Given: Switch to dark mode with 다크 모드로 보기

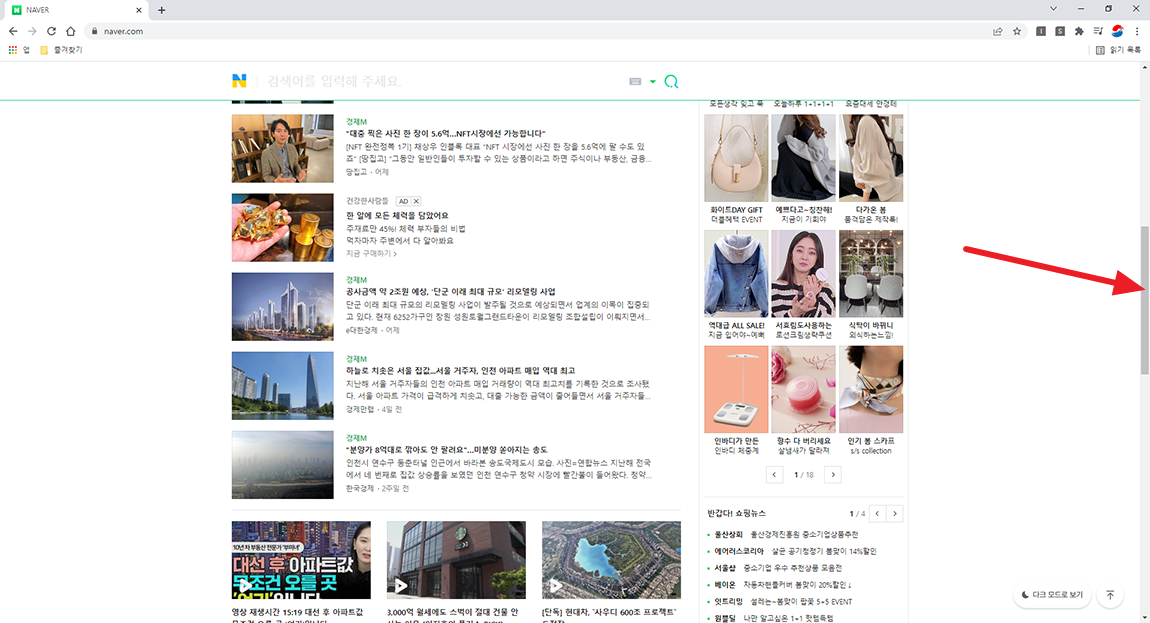Looking at the screenshot, I should (x=1052, y=594).
